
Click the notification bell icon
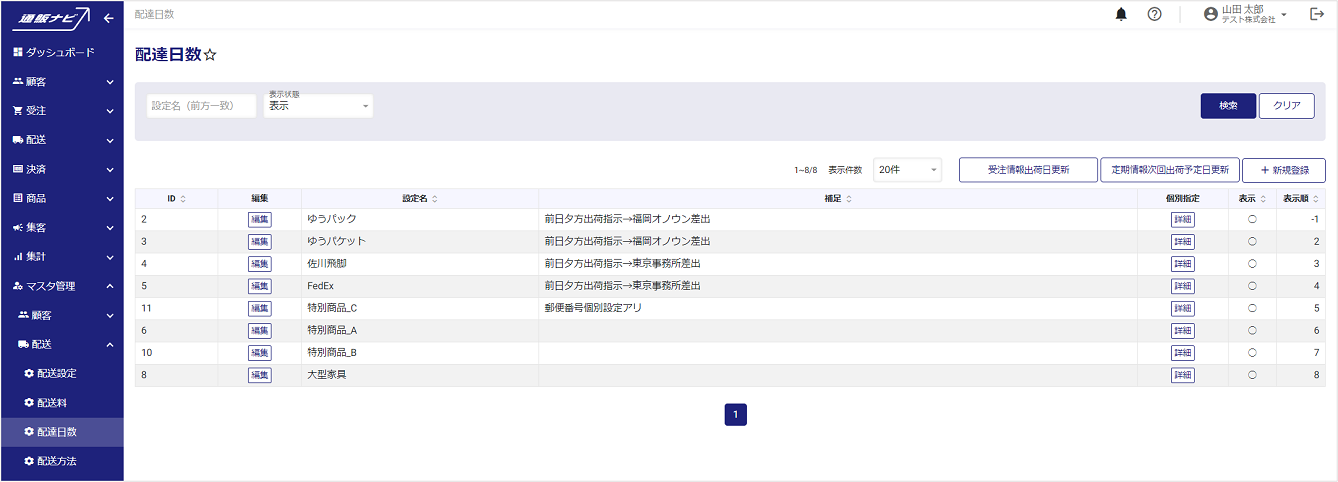pos(1121,14)
